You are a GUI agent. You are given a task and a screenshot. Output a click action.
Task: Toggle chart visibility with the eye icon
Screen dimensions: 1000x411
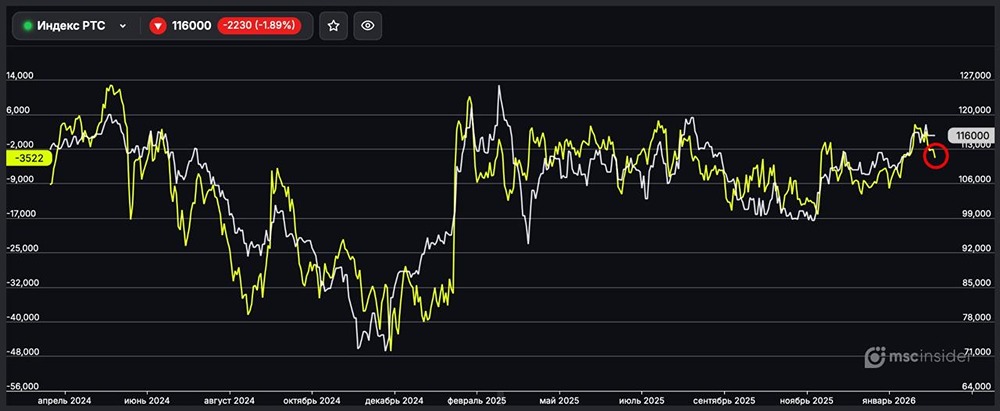pos(367,26)
